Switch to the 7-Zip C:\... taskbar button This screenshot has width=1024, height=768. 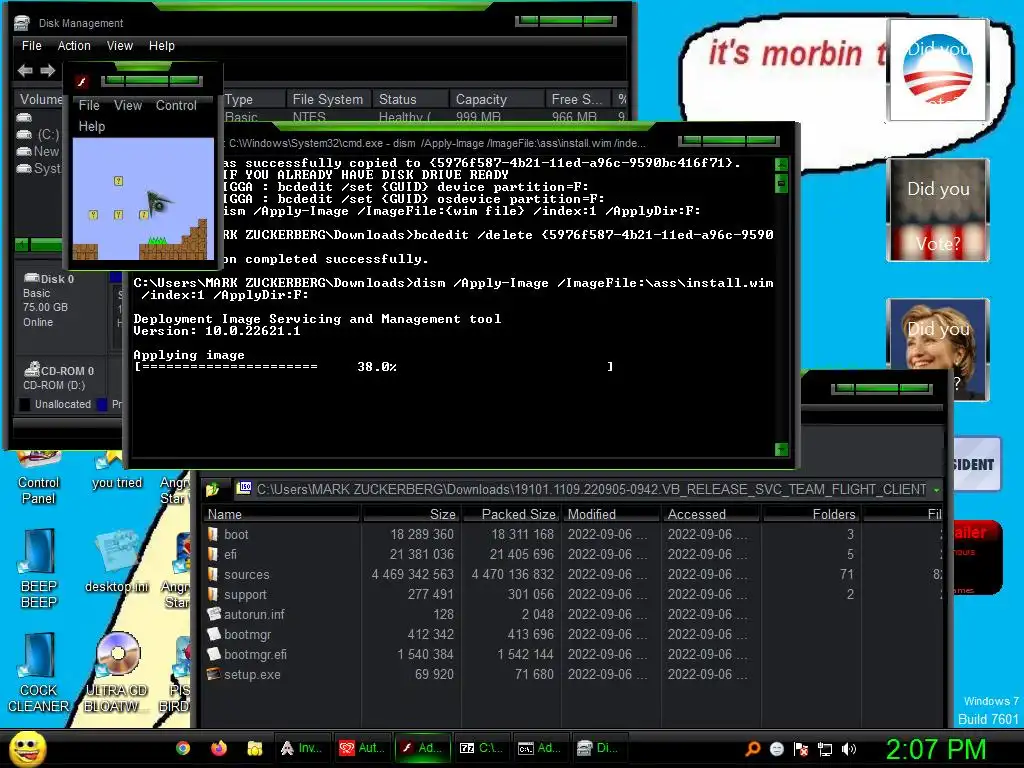coord(481,748)
